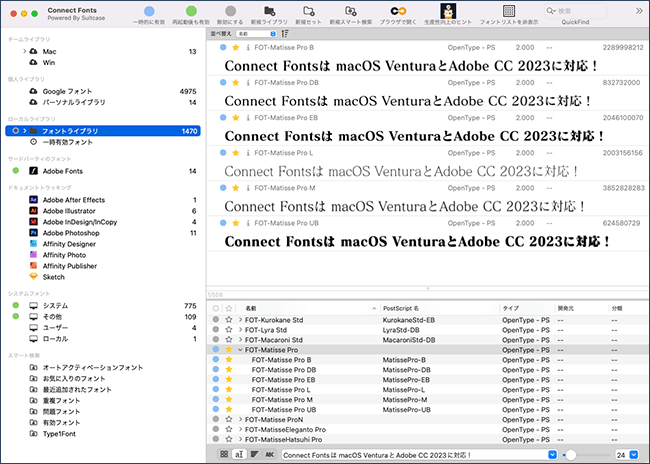The image size is (650, 464).
Task: Click the gray 無効にする deactivate button
Action: pos(230,12)
